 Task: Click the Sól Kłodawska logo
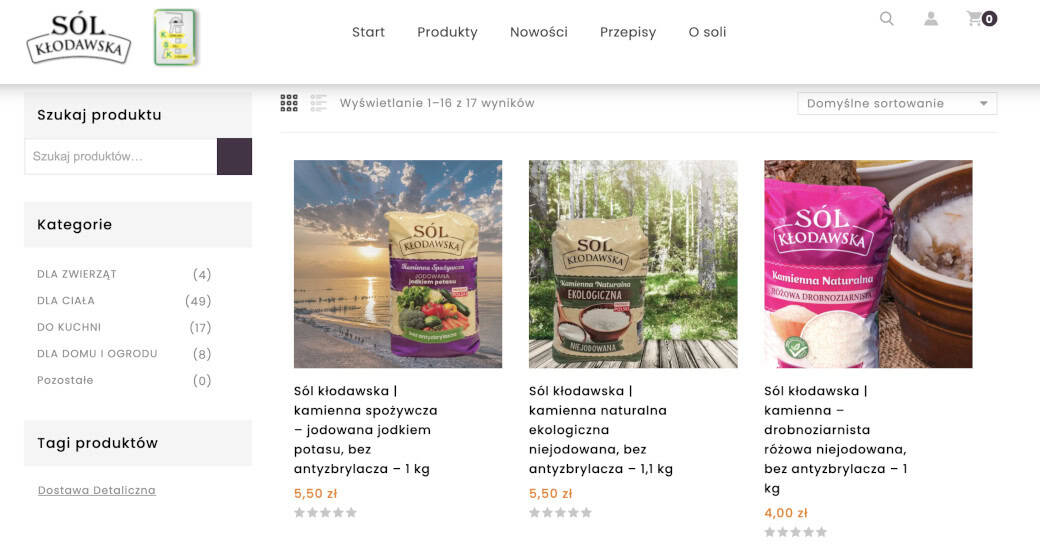(x=79, y=38)
